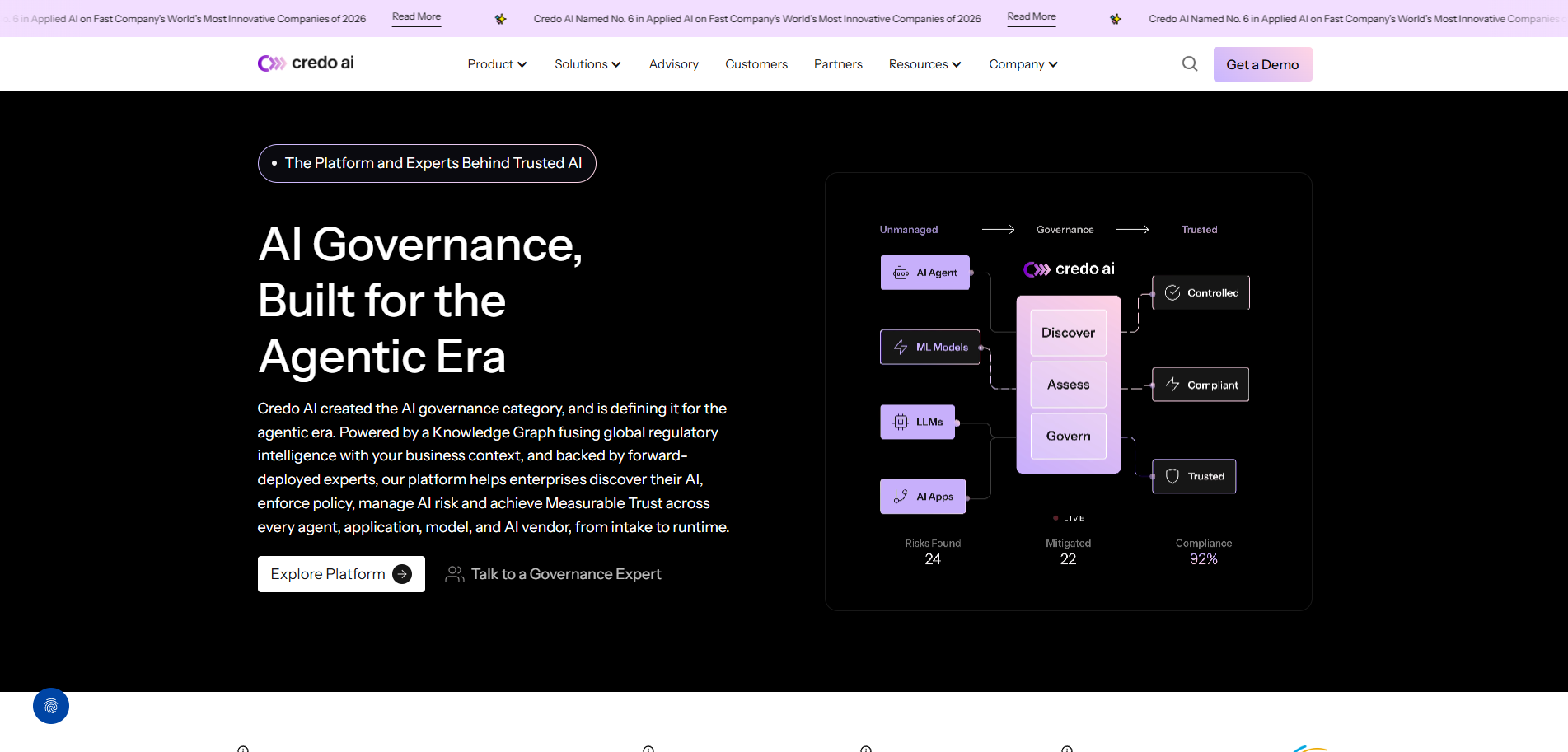Follow Talk to a Governance Expert link
This screenshot has width=1568, height=752.
pos(553,574)
